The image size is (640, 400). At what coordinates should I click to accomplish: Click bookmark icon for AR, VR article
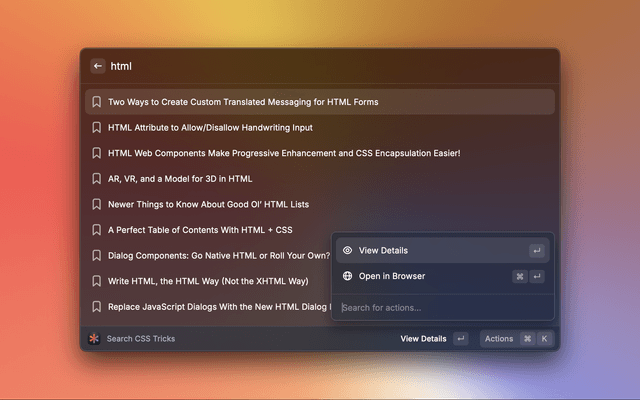[97, 179]
